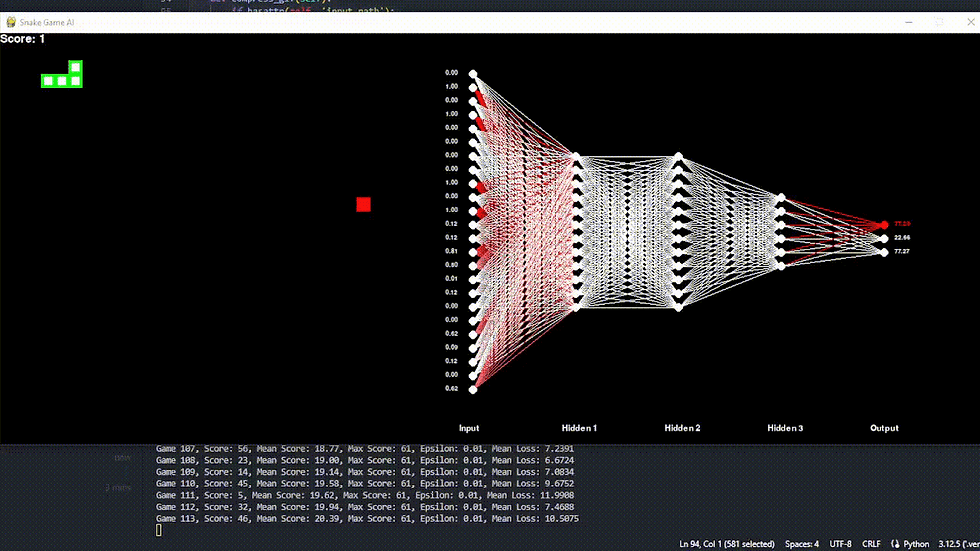Click the output value 77.27
Viewport: 980px width, 551px height.
902,251
